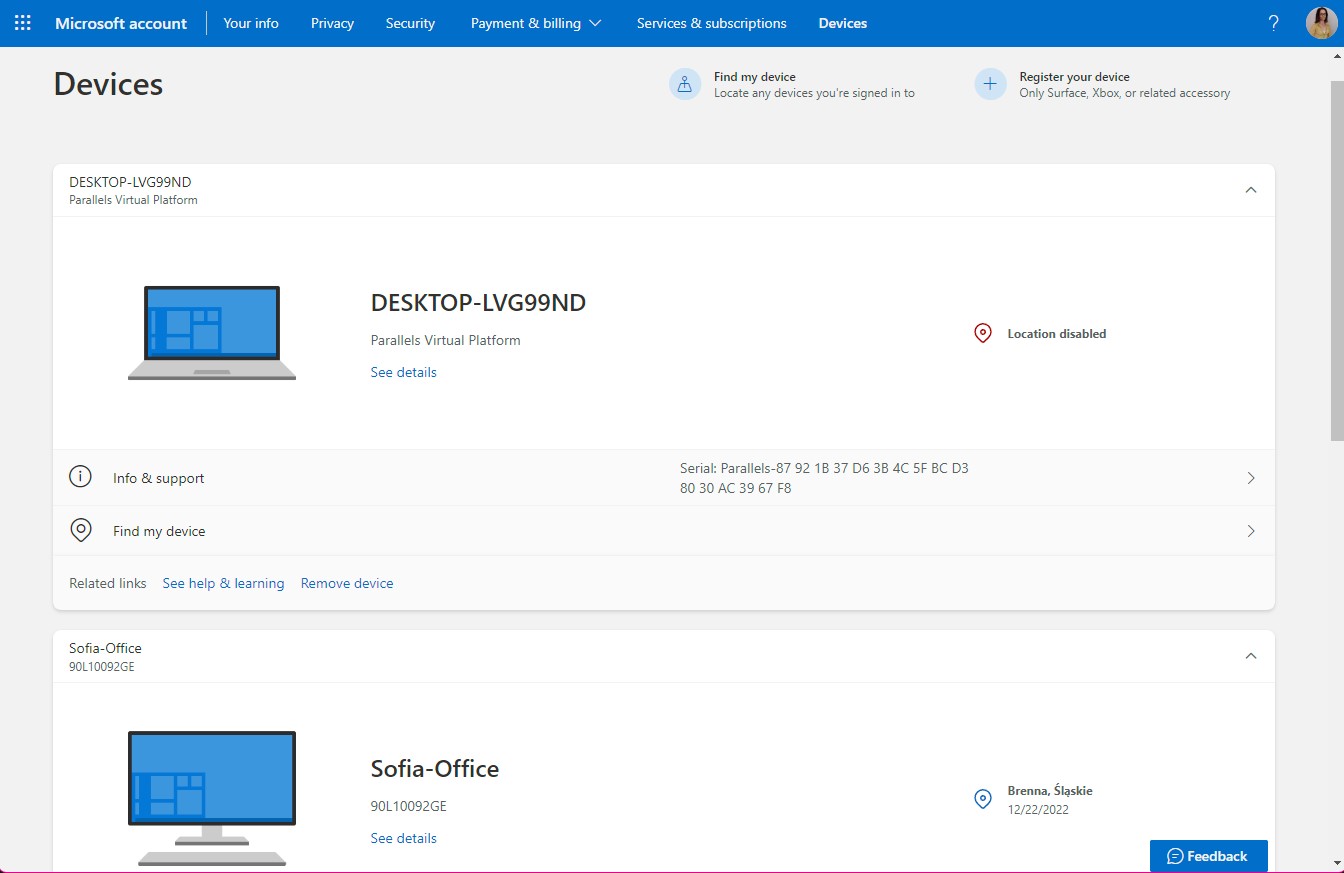
Task: Click the DESKTOP-LVG99ND laptop thumbnail image
Action: point(211,332)
